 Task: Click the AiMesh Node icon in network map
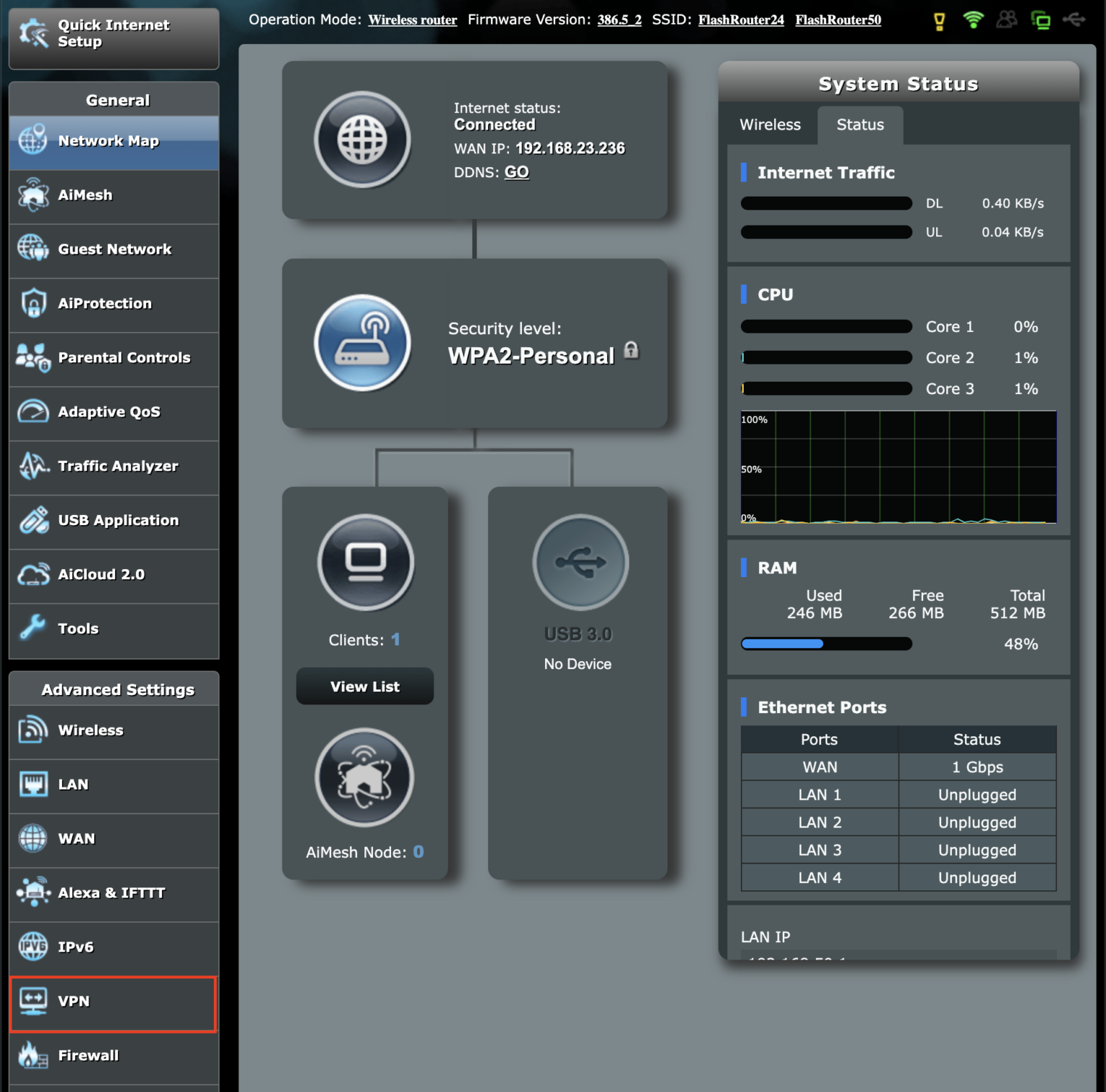tap(364, 777)
